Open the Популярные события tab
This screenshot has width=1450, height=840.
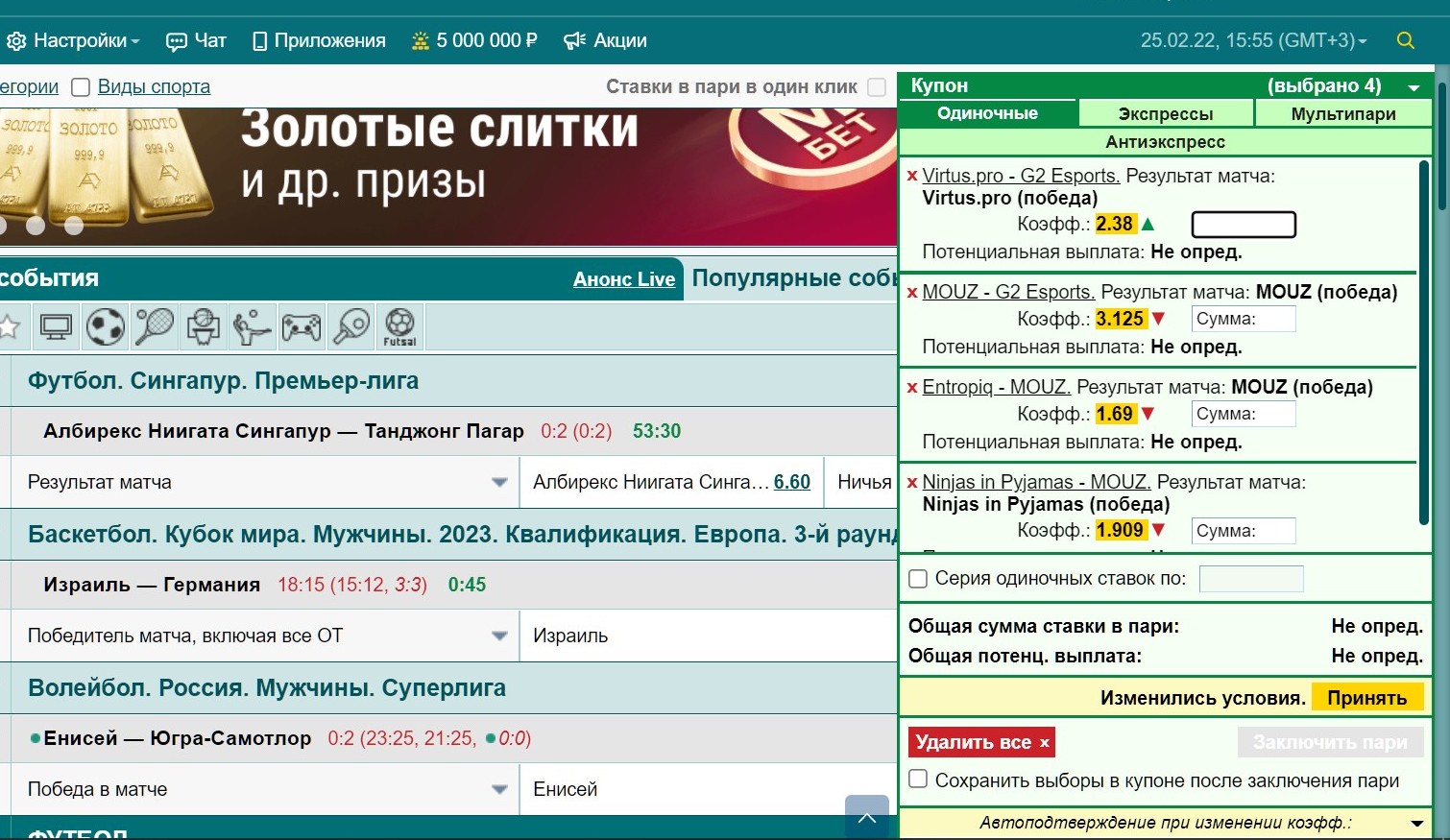click(x=793, y=278)
